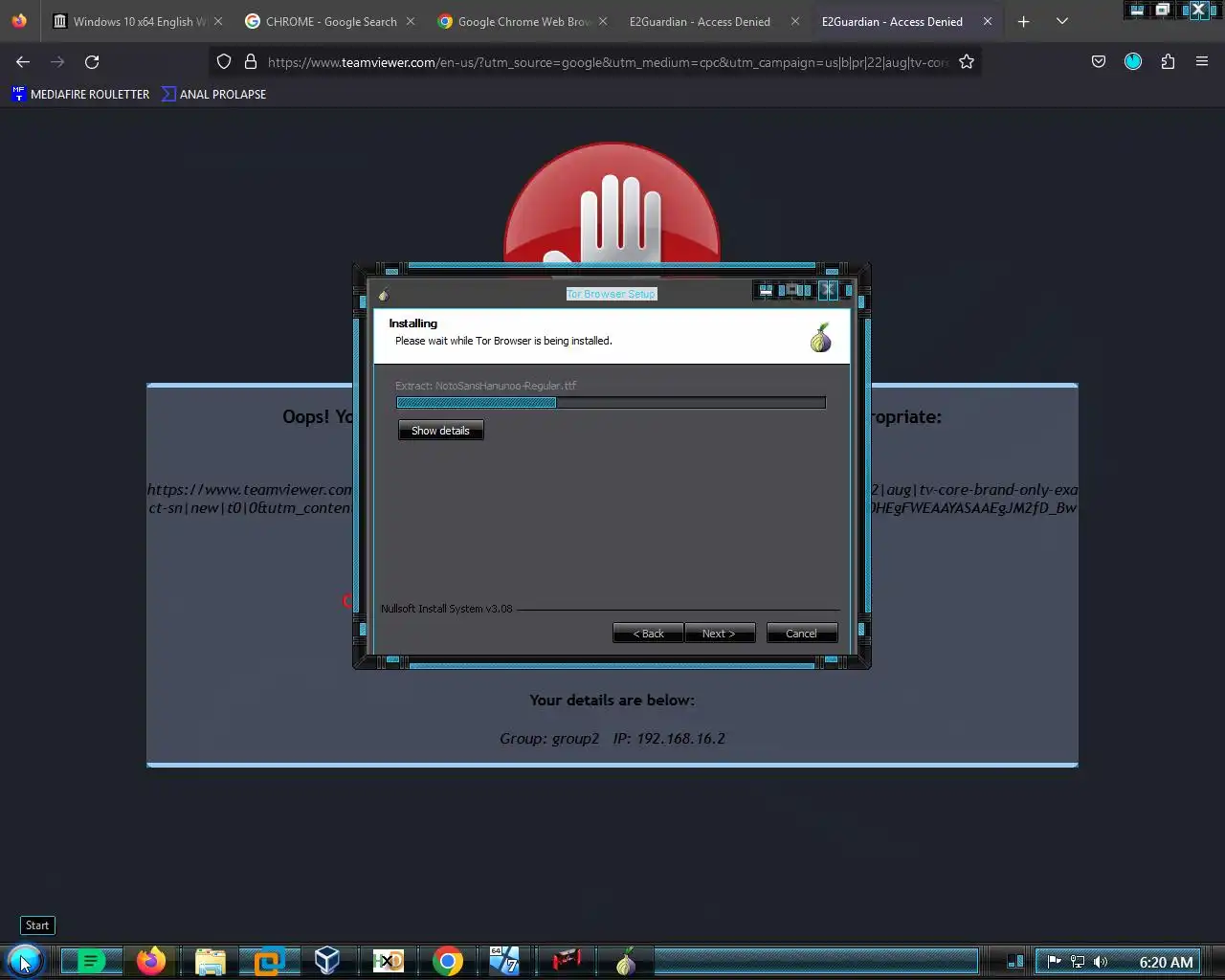The height and width of the screenshot is (980, 1225).
Task: Open Save to Pocket icon
Action: [1099, 61]
